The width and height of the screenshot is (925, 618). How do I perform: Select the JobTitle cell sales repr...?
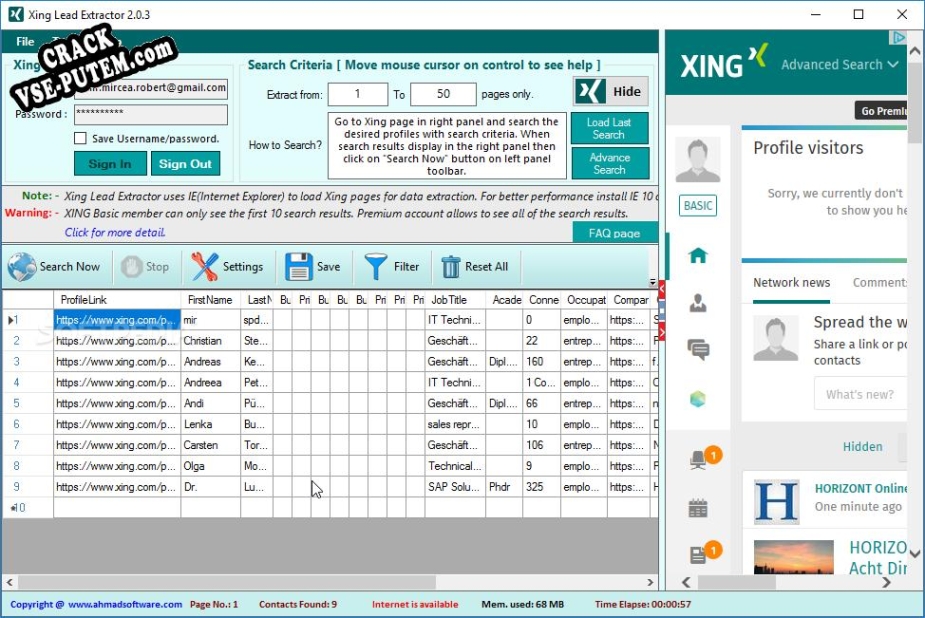coord(455,424)
